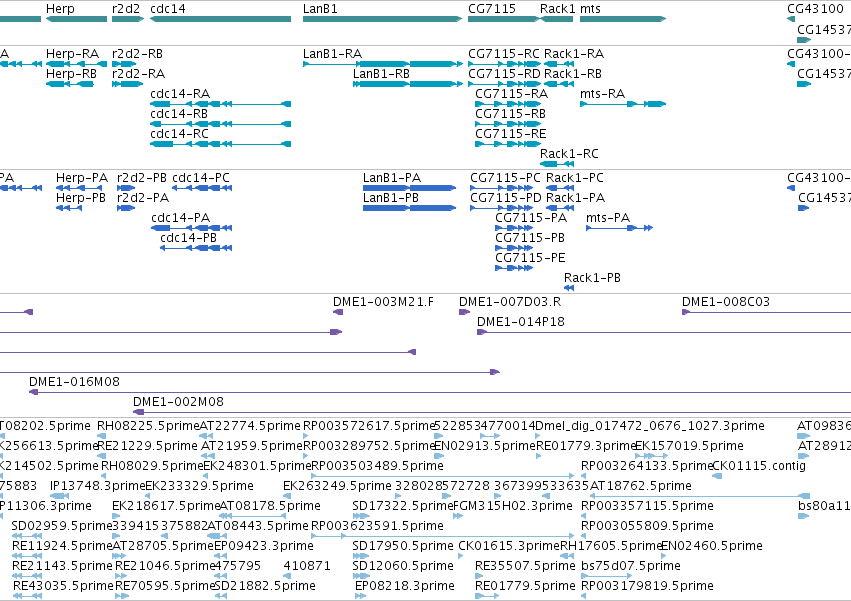Select the DME1-008C03 BAC label

pos(726,302)
